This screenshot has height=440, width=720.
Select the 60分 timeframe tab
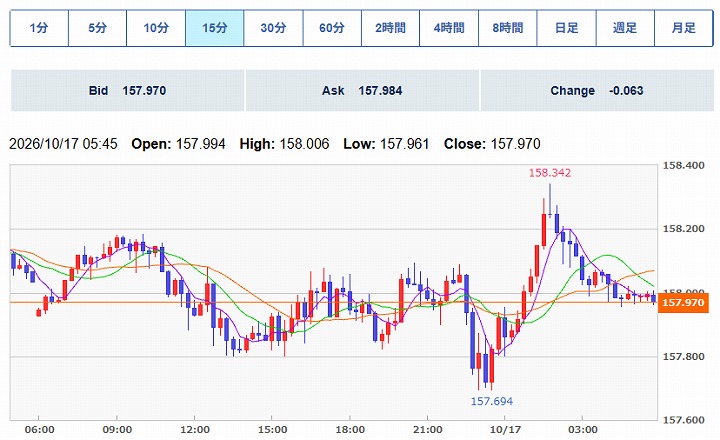tap(332, 28)
